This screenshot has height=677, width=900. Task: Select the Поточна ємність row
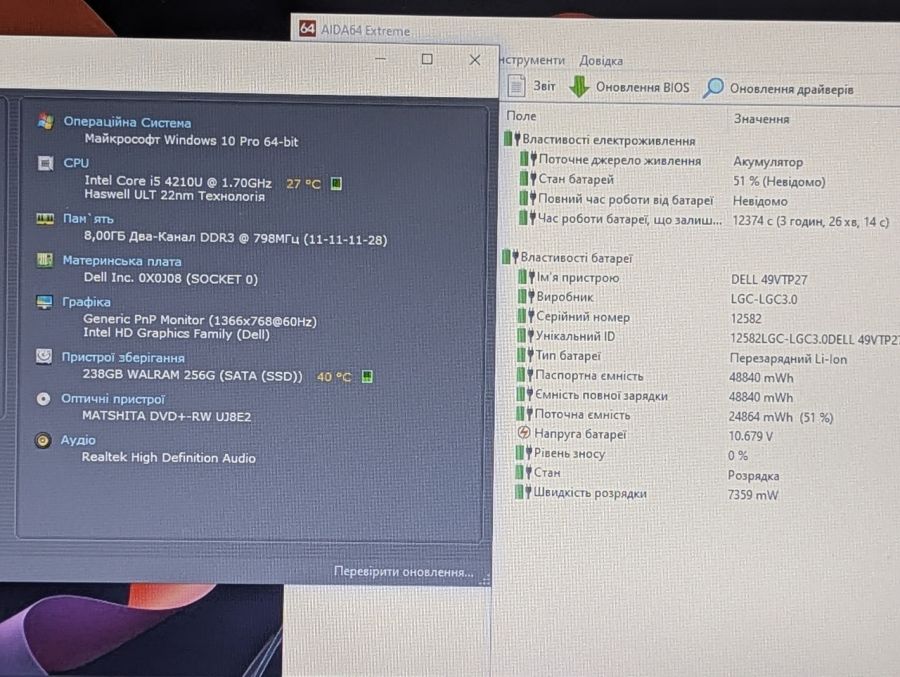674,416
